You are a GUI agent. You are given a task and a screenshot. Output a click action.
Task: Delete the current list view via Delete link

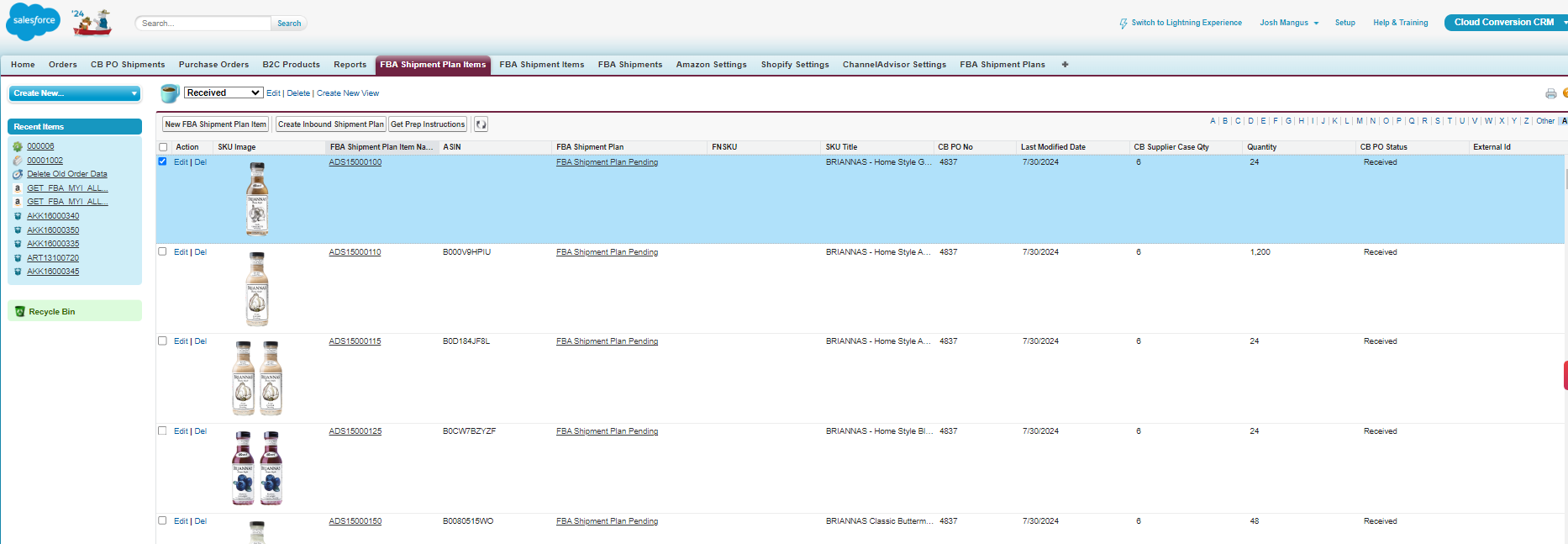click(298, 93)
